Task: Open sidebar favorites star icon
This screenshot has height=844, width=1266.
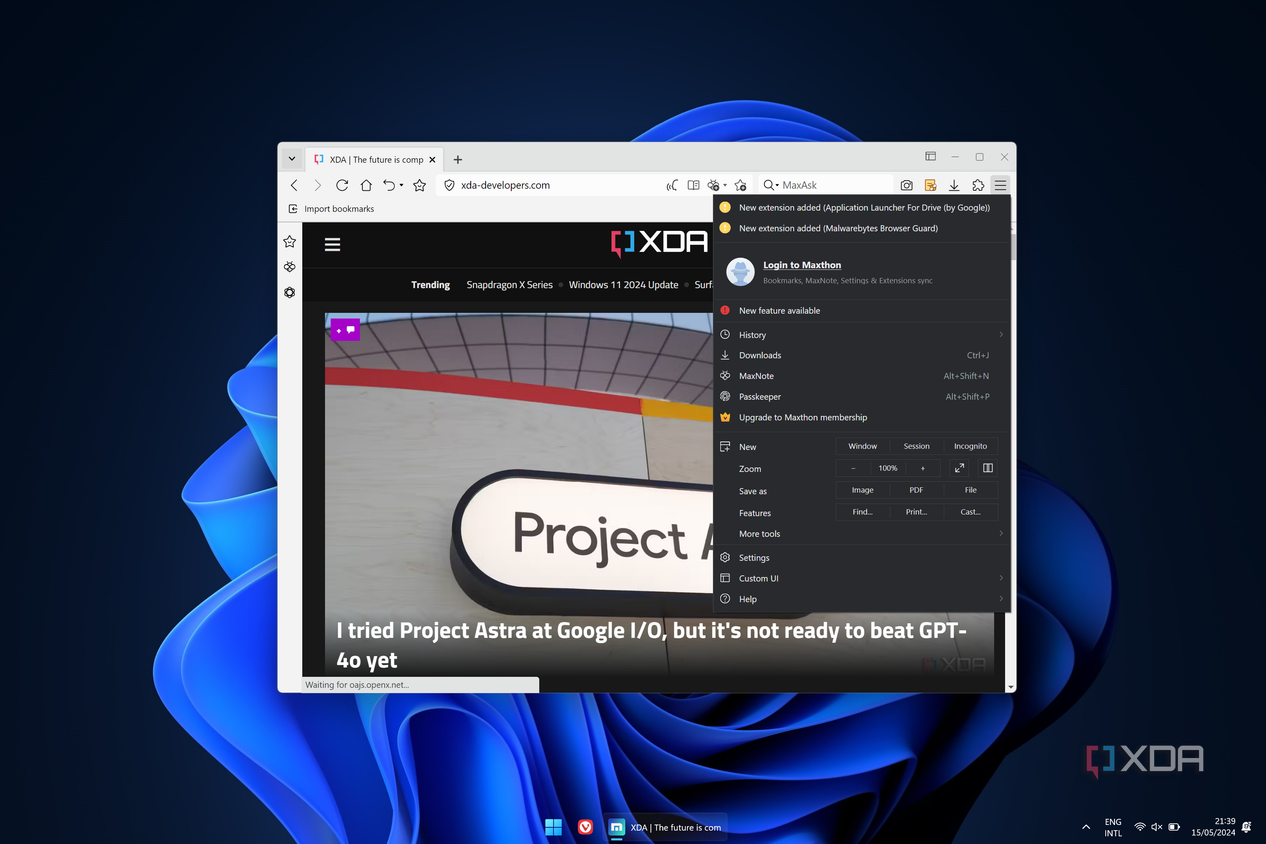Action: click(x=289, y=242)
